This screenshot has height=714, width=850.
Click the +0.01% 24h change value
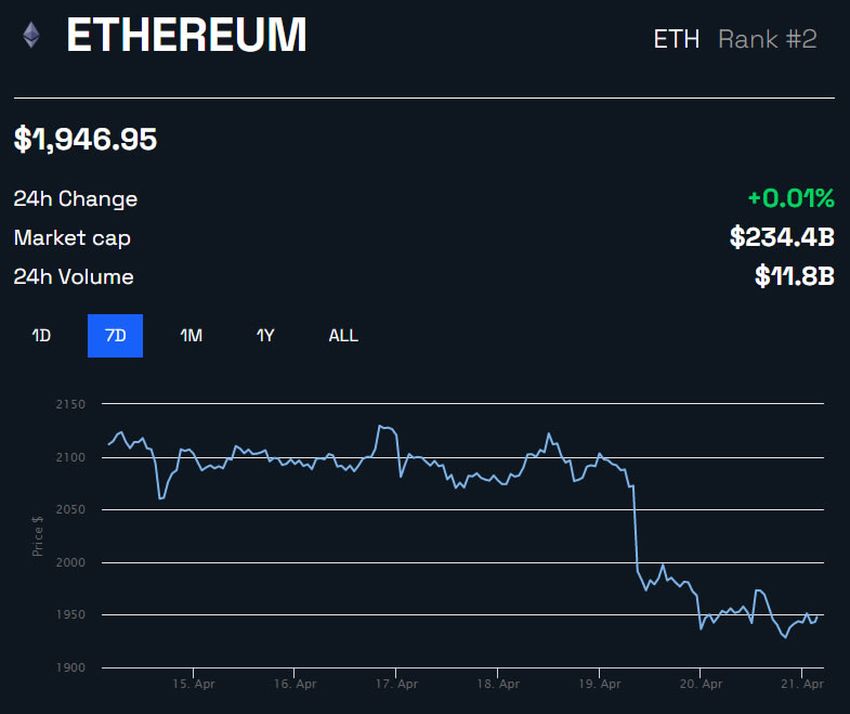(791, 198)
